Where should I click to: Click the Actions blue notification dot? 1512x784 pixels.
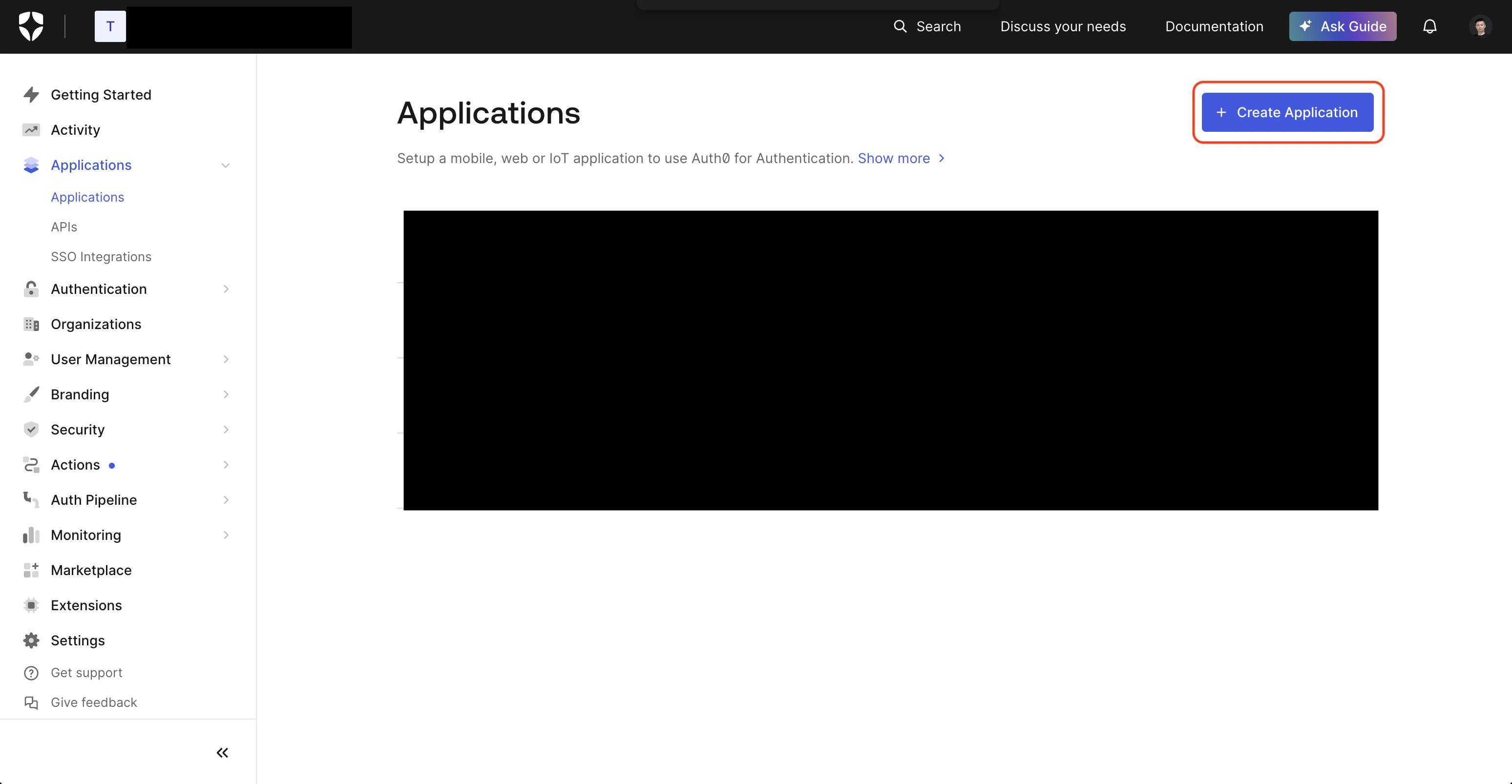point(111,465)
